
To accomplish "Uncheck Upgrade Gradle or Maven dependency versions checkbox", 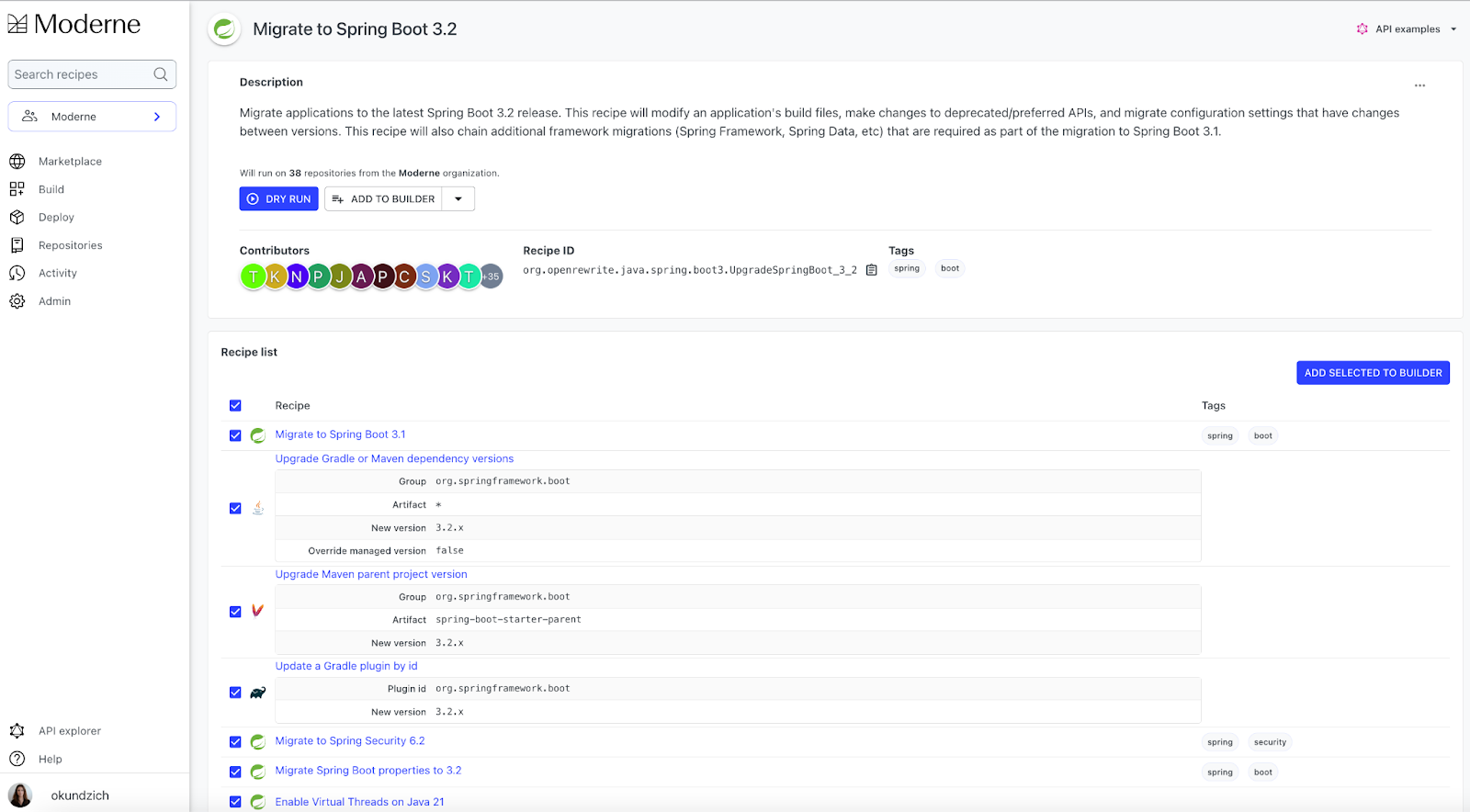I will tap(235, 508).
